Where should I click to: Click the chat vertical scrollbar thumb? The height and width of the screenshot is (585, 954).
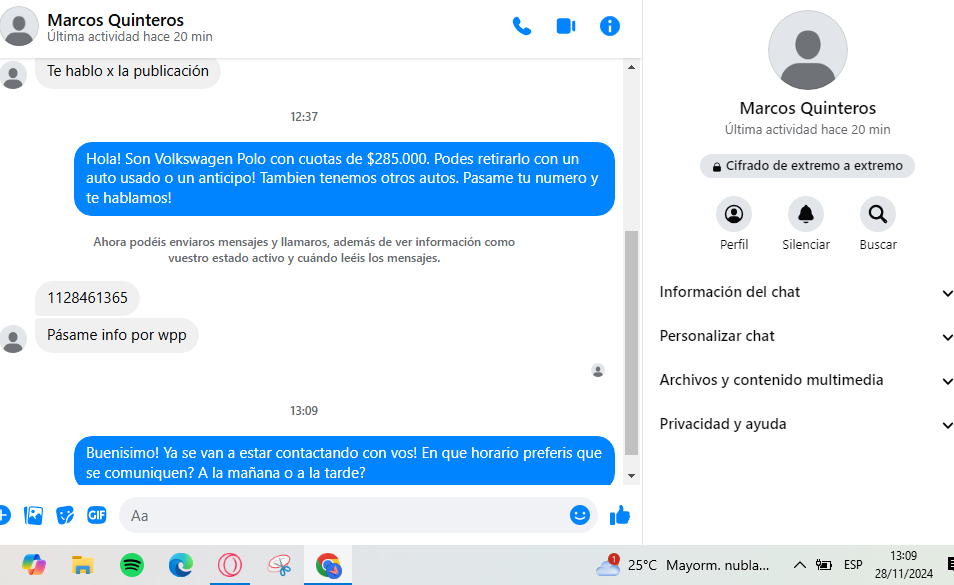[x=631, y=342]
